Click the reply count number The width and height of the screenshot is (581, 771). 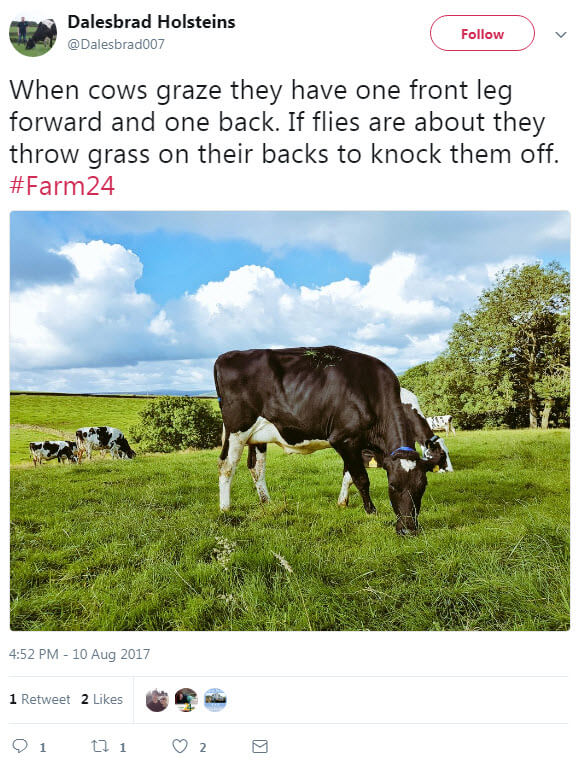(x=43, y=747)
